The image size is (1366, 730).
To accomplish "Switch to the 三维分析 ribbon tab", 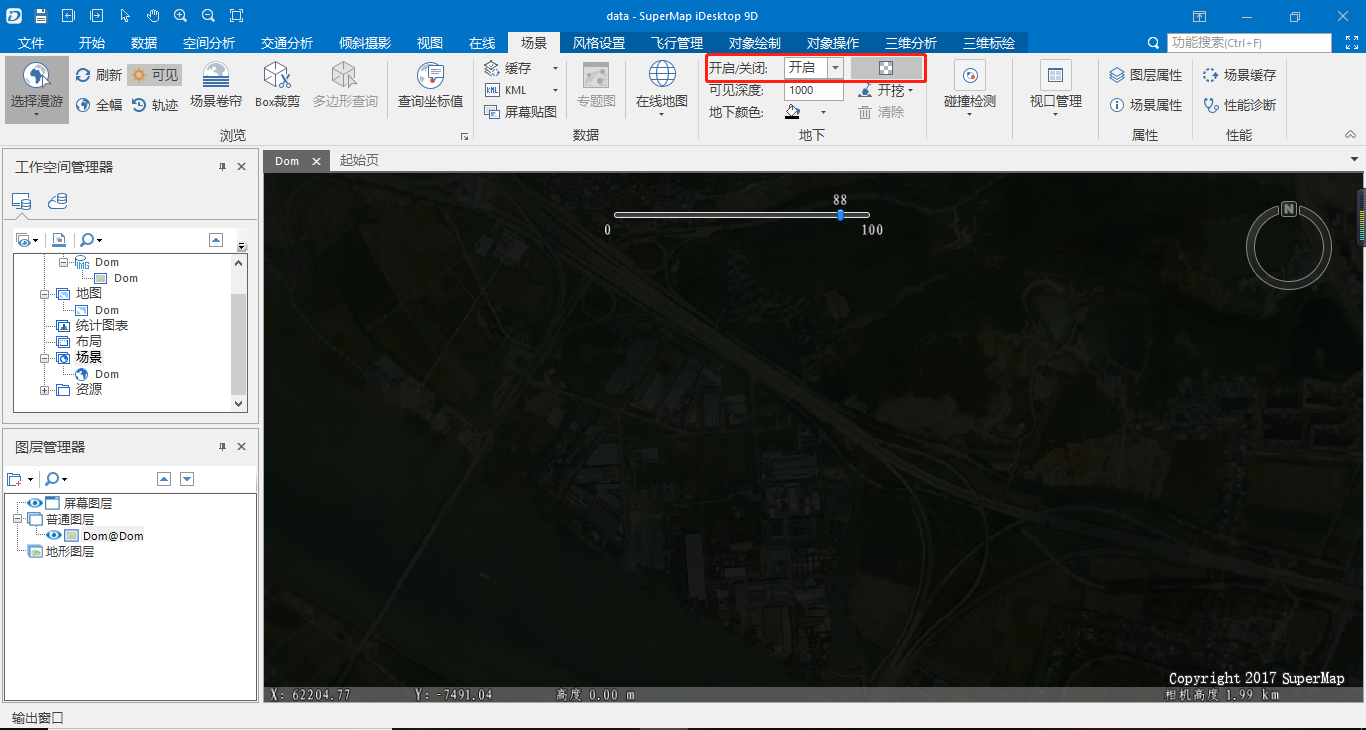I will point(911,43).
